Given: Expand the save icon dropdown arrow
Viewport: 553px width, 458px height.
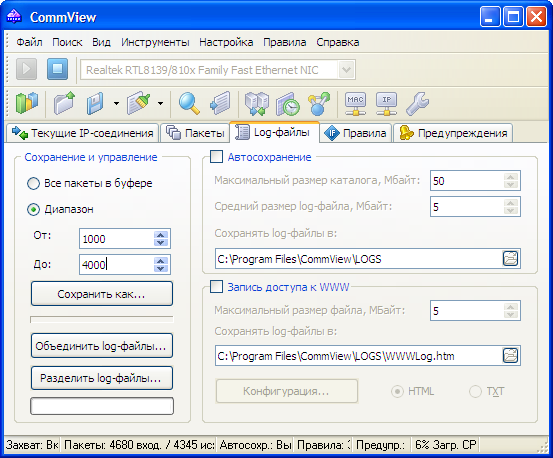Looking at the screenshot, I should tap(116, 103).
